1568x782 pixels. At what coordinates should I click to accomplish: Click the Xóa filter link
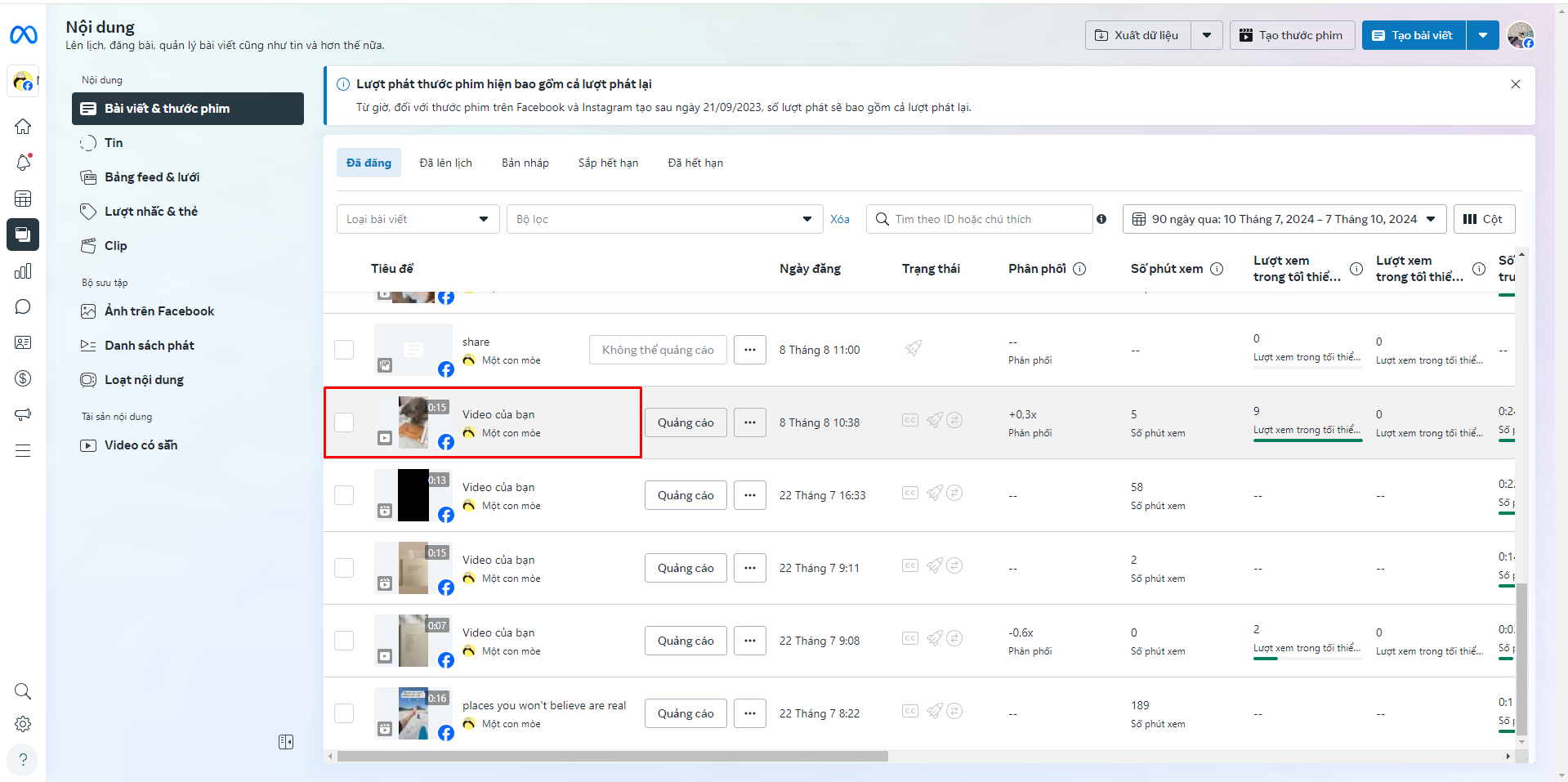(x=839, y=219)
